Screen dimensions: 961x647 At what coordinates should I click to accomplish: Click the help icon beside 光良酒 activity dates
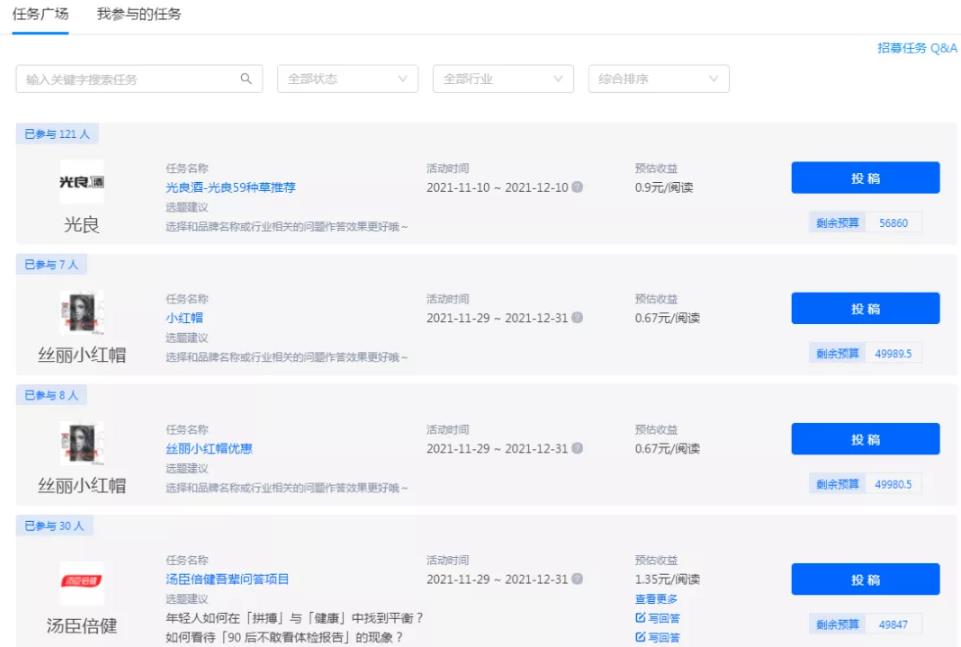tap(577, 189)
